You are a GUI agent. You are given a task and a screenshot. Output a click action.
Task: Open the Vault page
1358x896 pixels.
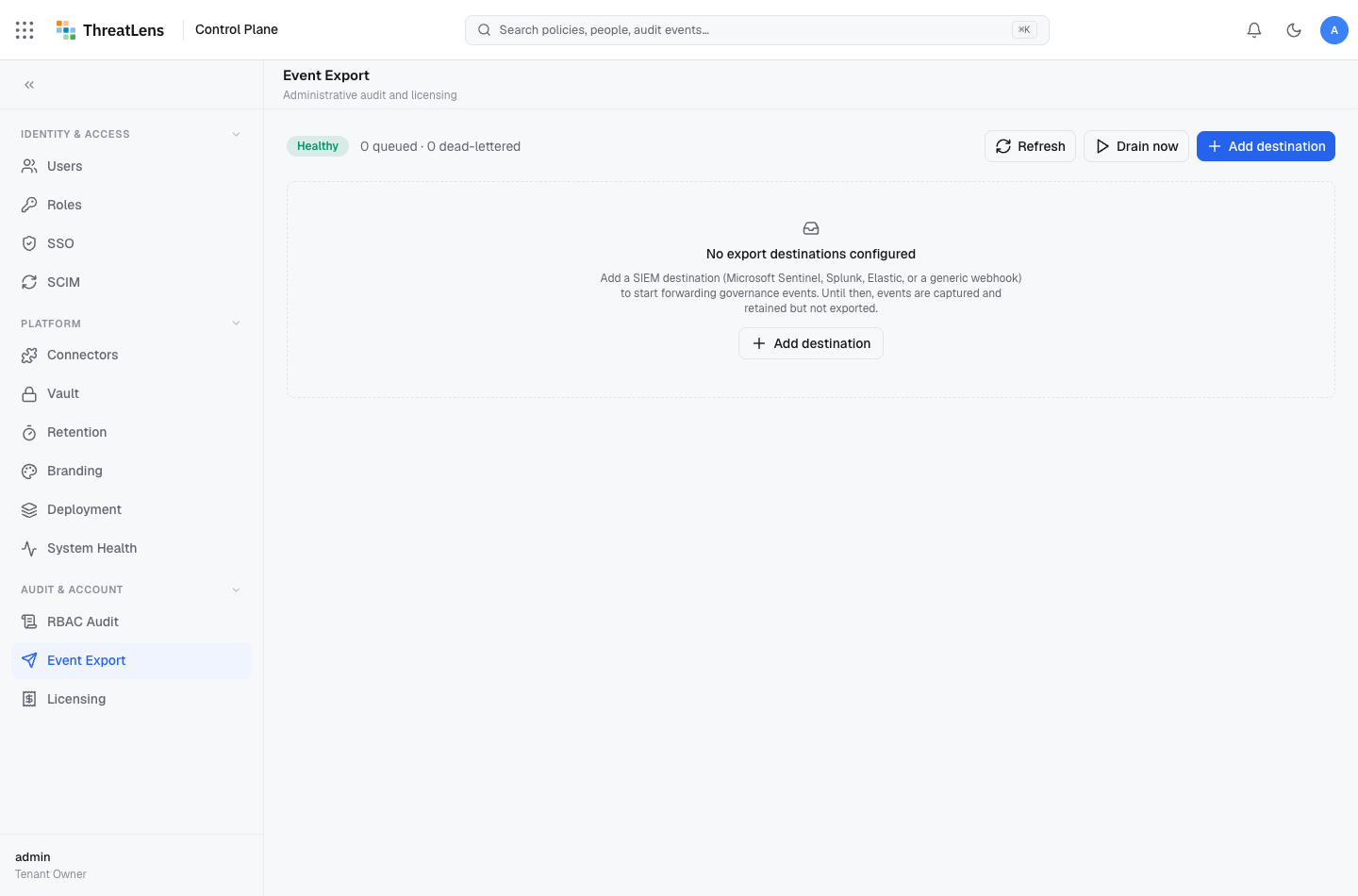coord(131,394)
